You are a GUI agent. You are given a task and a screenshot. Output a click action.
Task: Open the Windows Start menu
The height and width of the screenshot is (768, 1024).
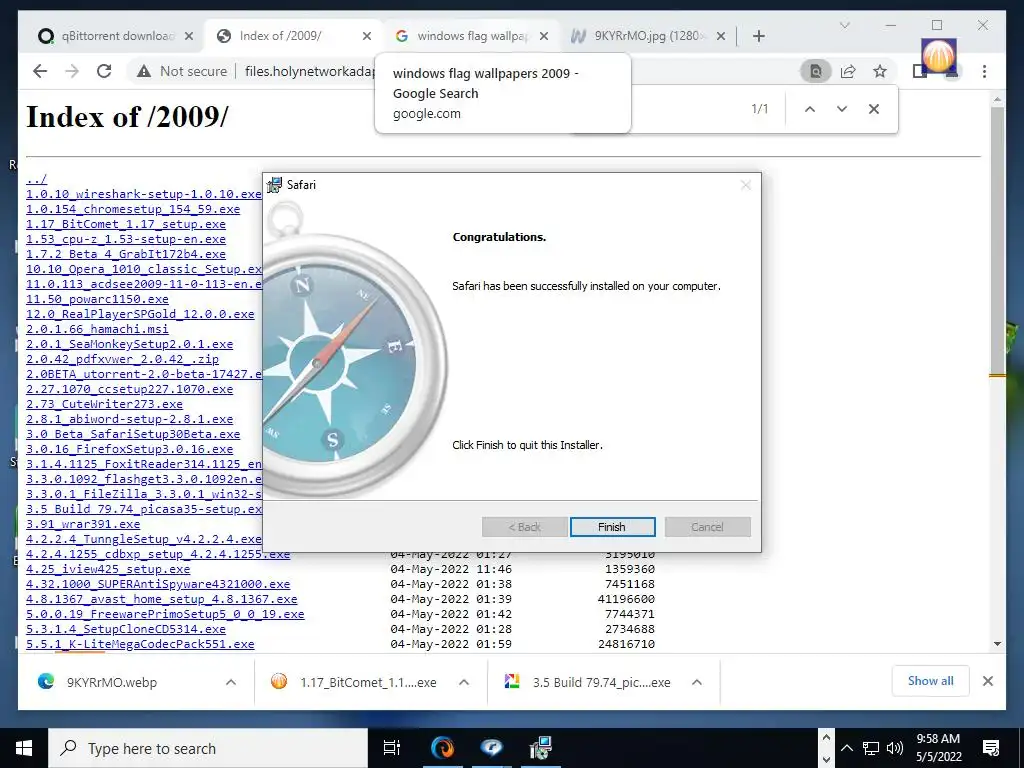point(24,748)
